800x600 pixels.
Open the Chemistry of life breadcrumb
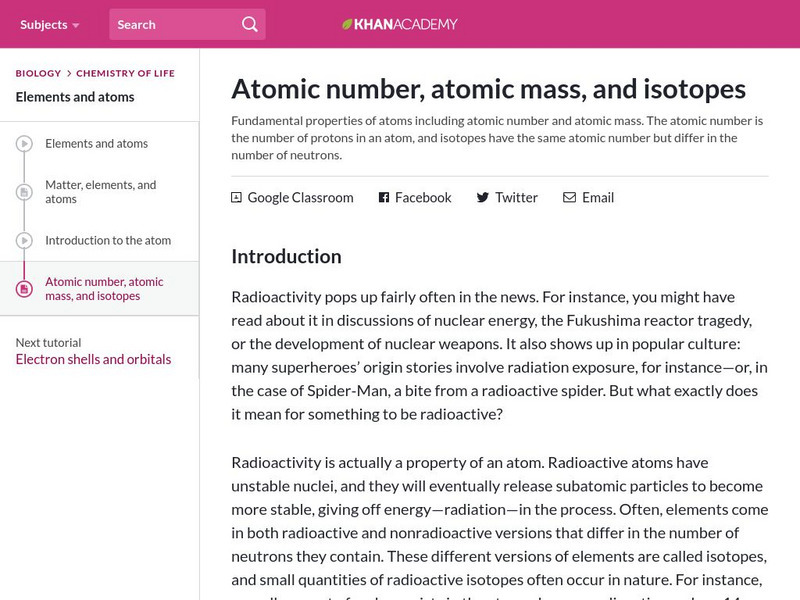[x=126, y=73]
